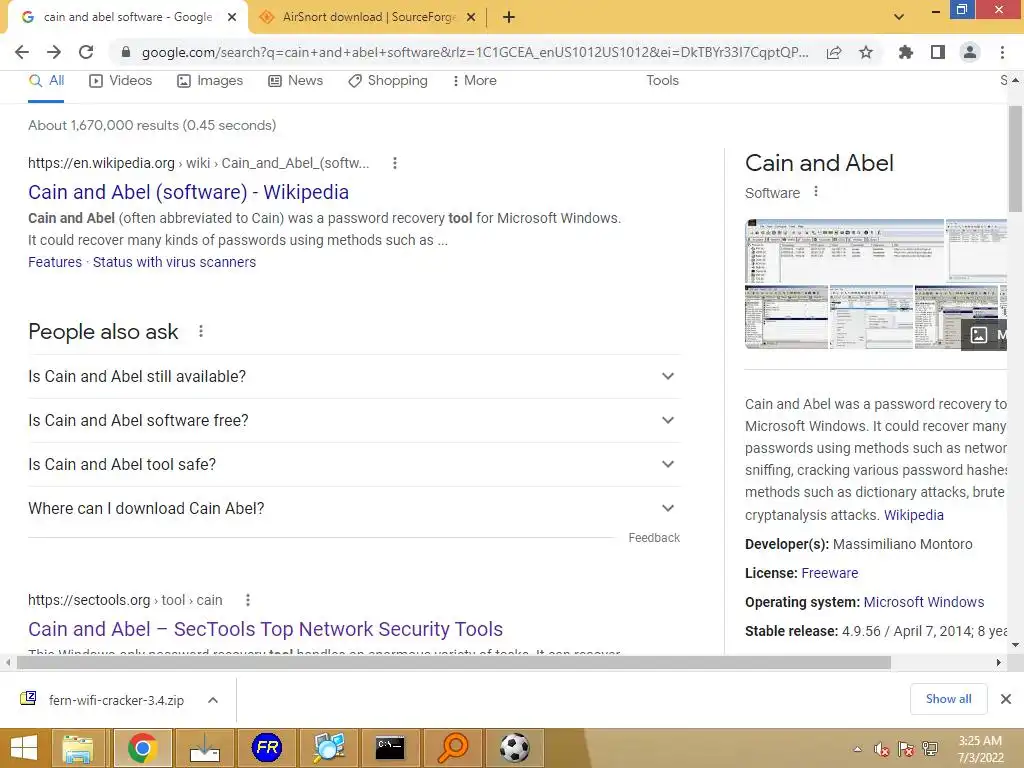Open options for the sectools.org result
1024x768 pixels.
click(248, 600)
